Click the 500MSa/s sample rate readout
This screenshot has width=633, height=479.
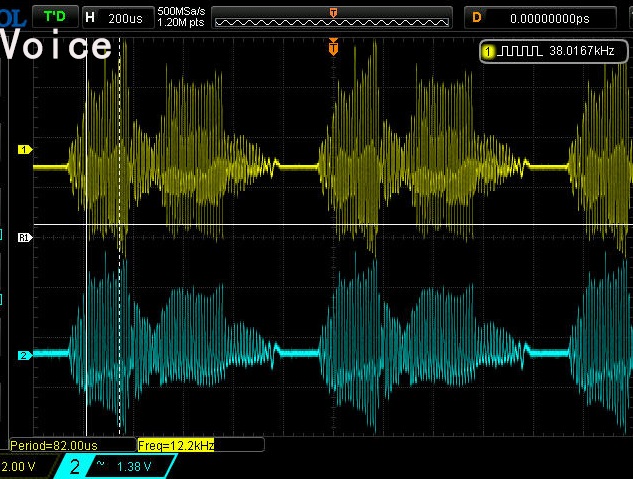pos(181,11)
